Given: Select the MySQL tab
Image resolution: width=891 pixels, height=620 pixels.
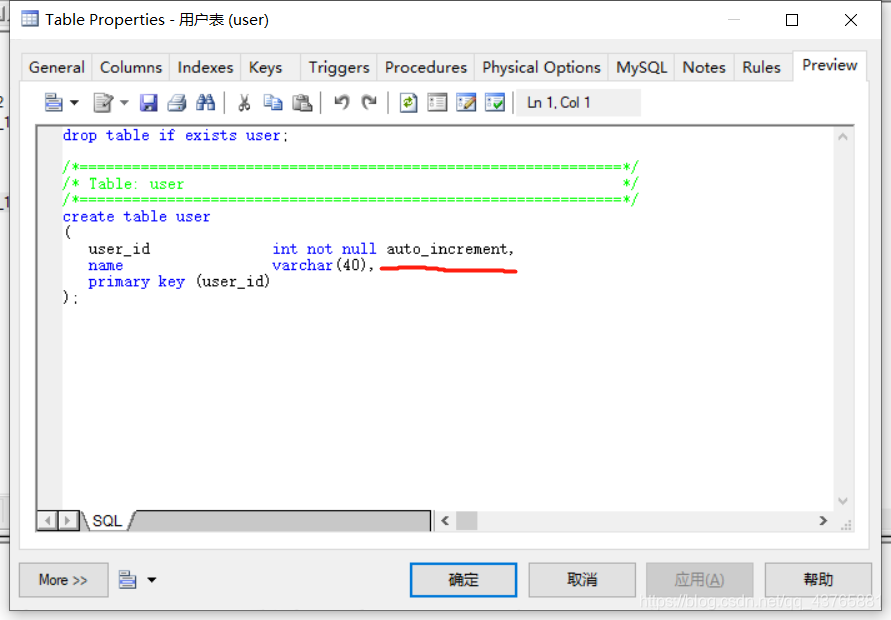Looking at the screenshot, I should point(641,68).
